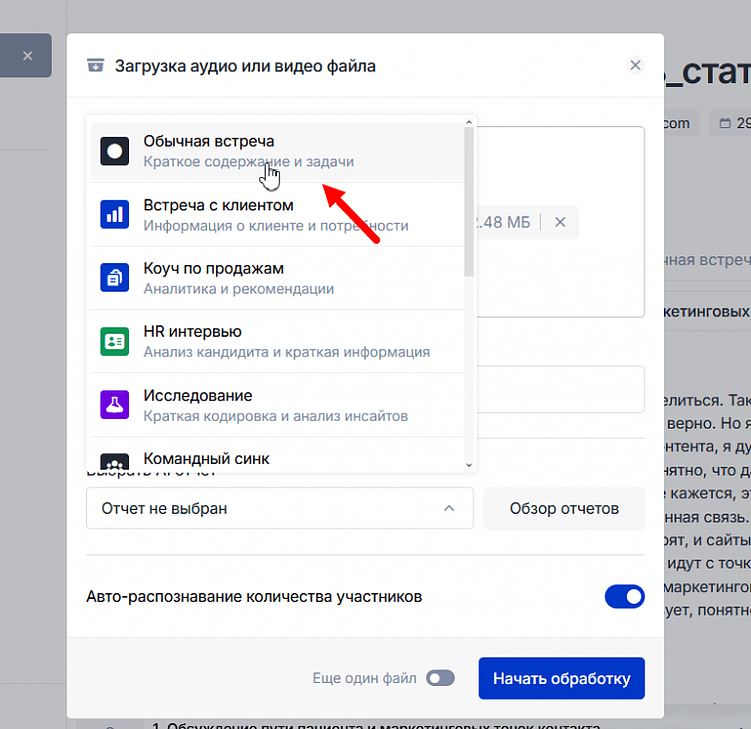Select Командный синк from the dropdown list
The height and width of the screenshot is (729, 751).
point(277,456)
